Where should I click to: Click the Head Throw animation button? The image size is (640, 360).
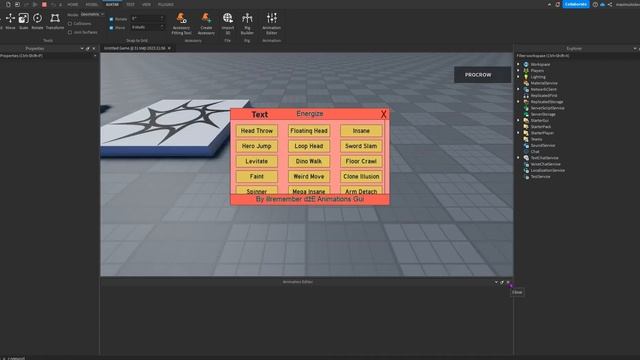click(257, 131)
